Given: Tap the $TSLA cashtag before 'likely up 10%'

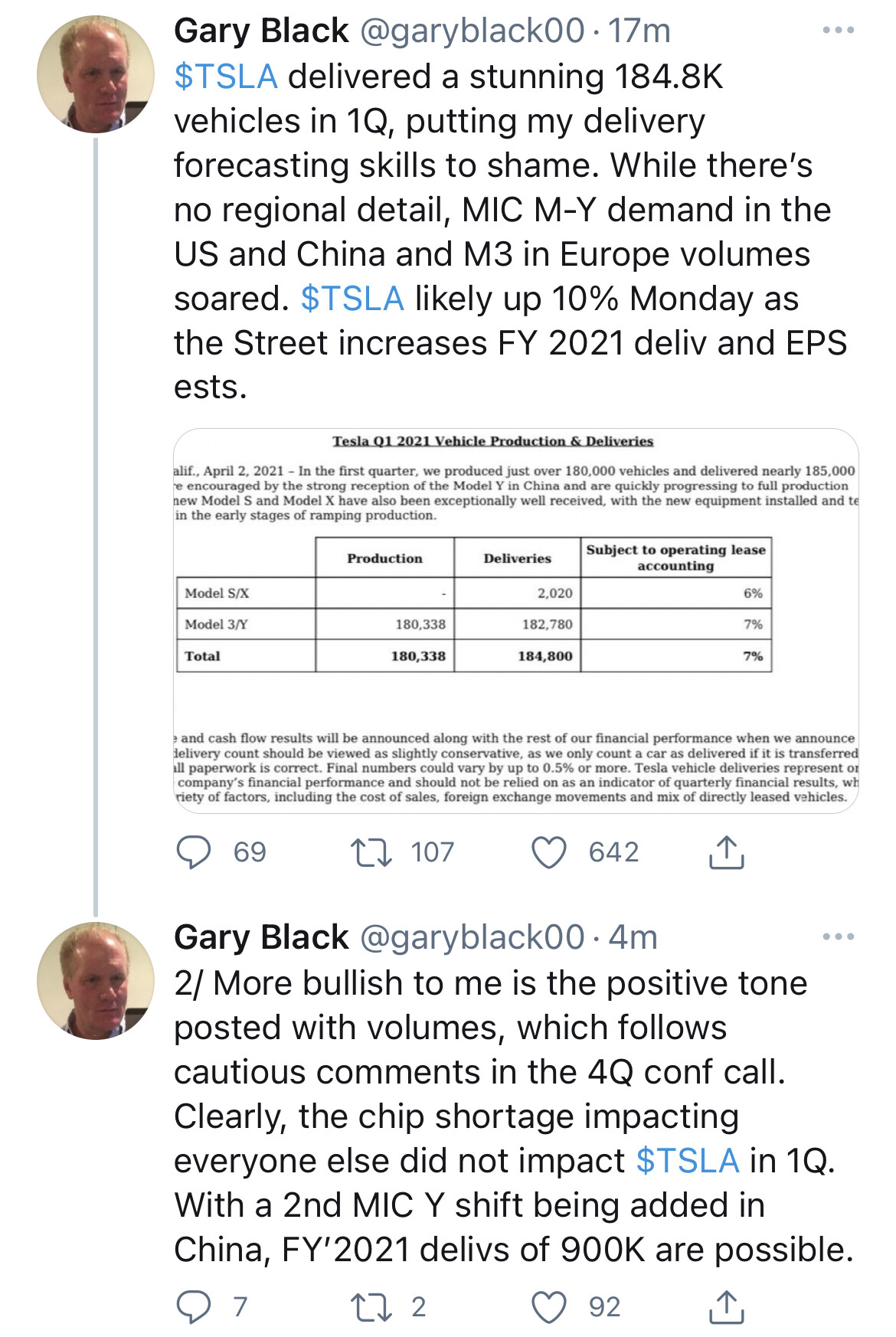Looking at the screenshot, I should 352,299.
